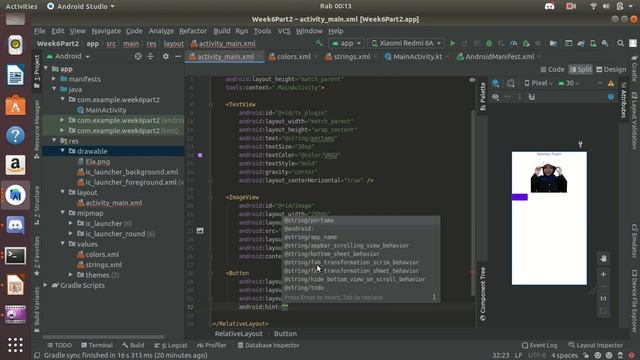
Task: Click the magnet autoconnect icon
Action: pos(532,97)
